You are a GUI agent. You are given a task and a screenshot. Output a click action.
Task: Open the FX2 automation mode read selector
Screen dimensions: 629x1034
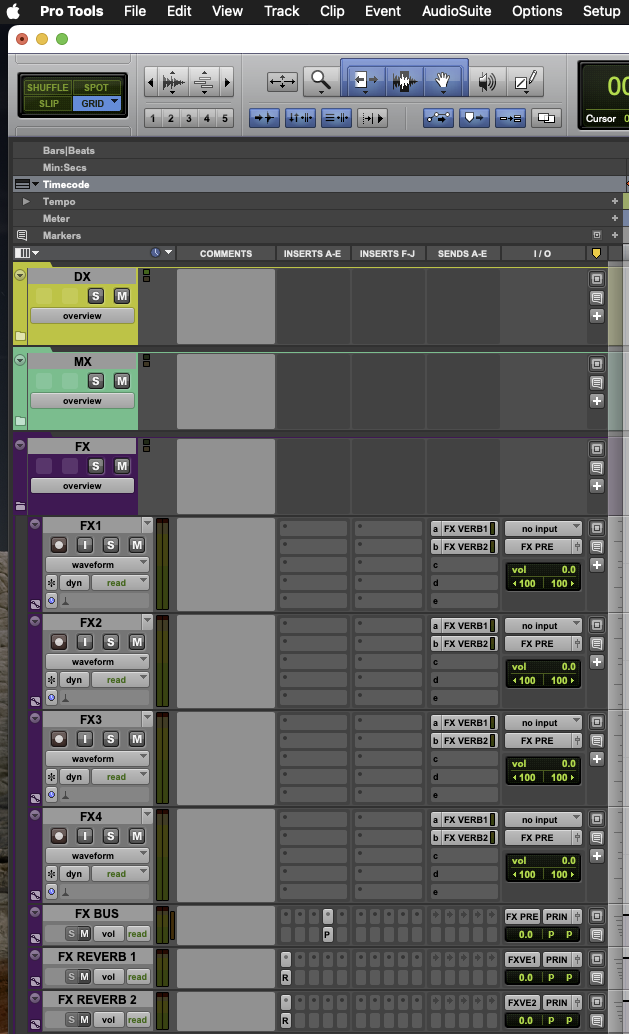pos(120,680)
